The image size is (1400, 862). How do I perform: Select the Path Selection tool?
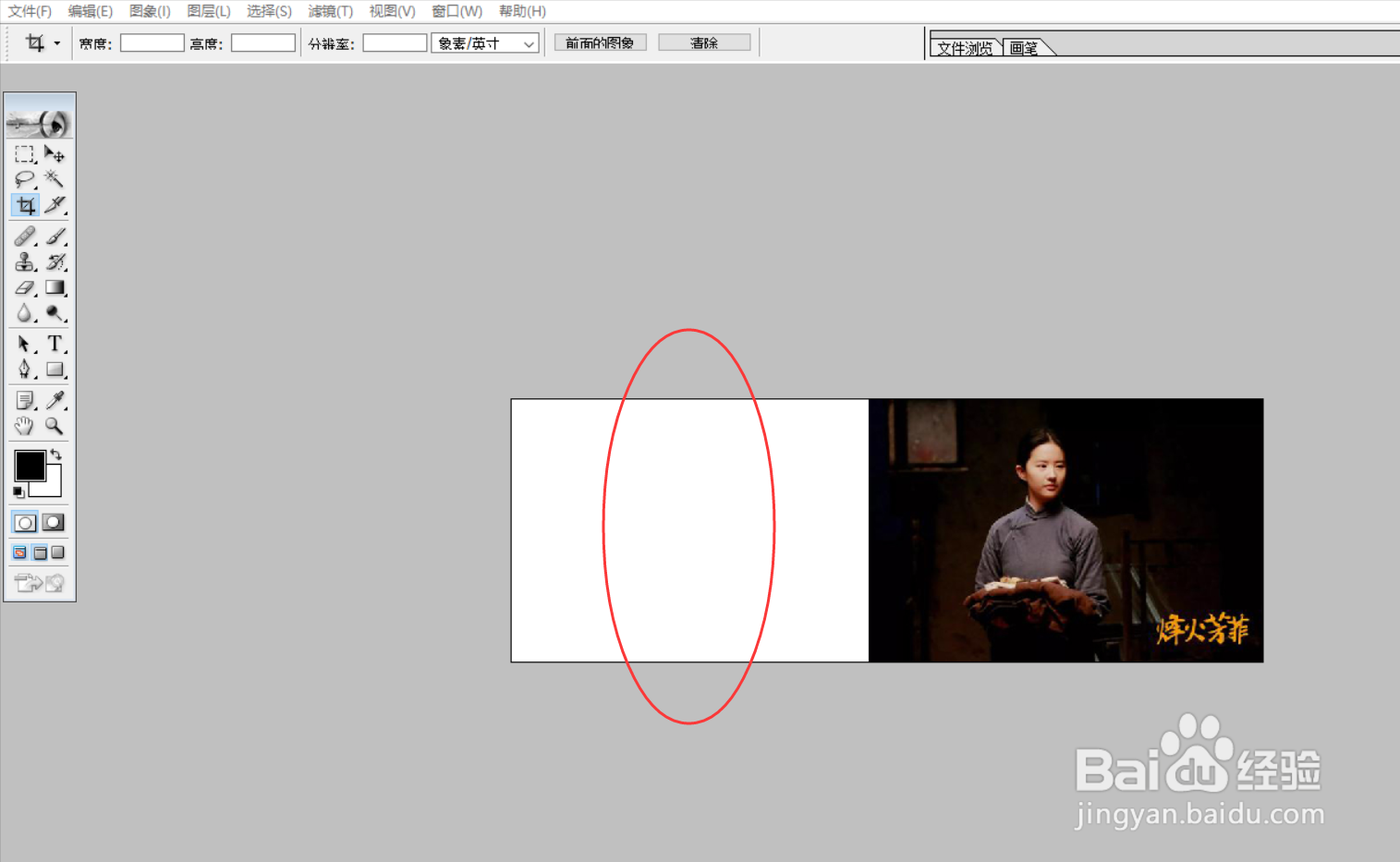coord(25,344)
